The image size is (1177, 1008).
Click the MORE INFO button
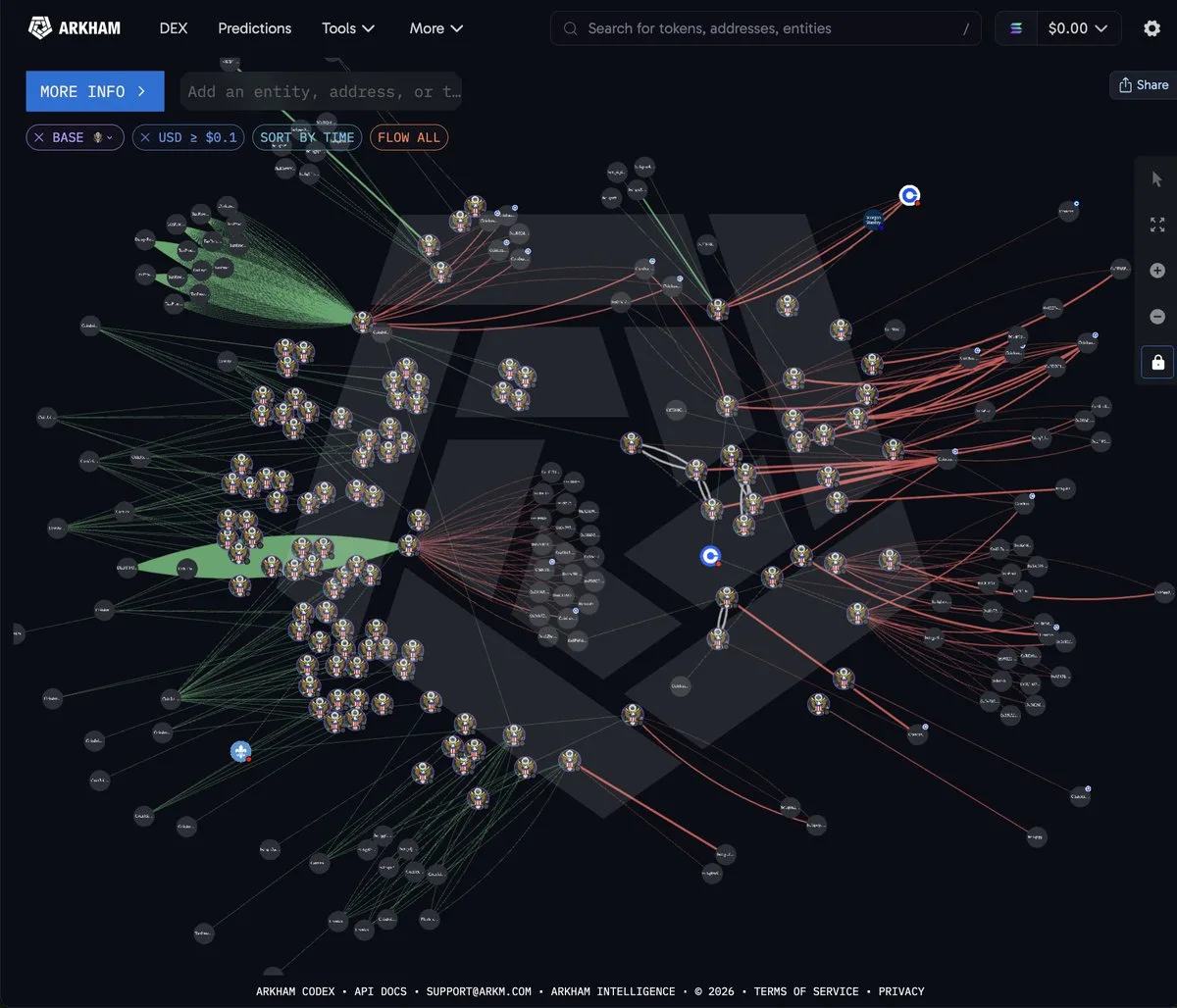click(x=95, y=91)
